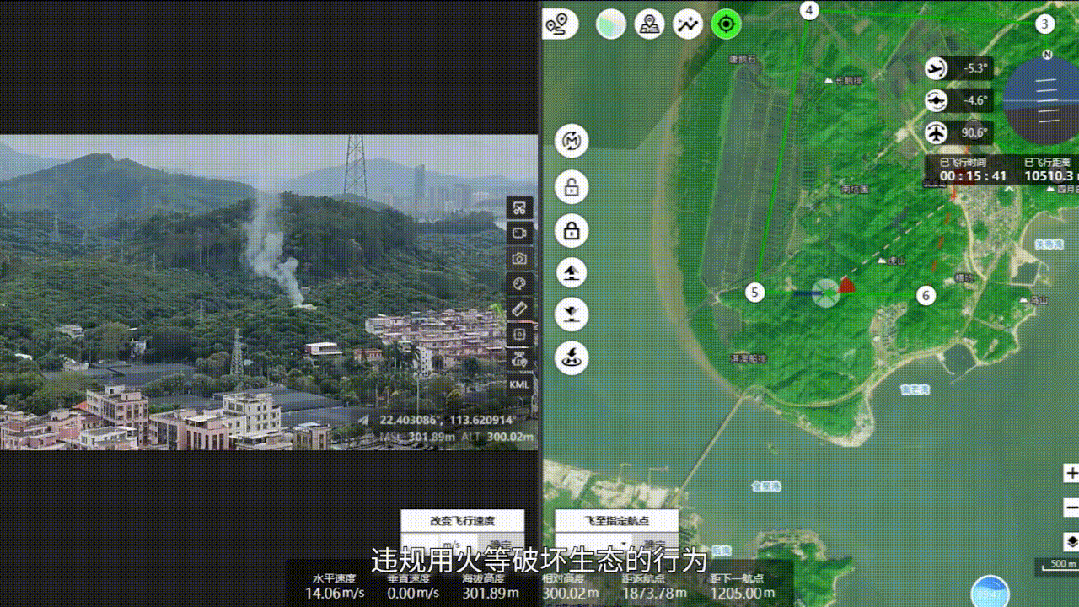Select the flight path polyline icon

click(x=688, y=24)
